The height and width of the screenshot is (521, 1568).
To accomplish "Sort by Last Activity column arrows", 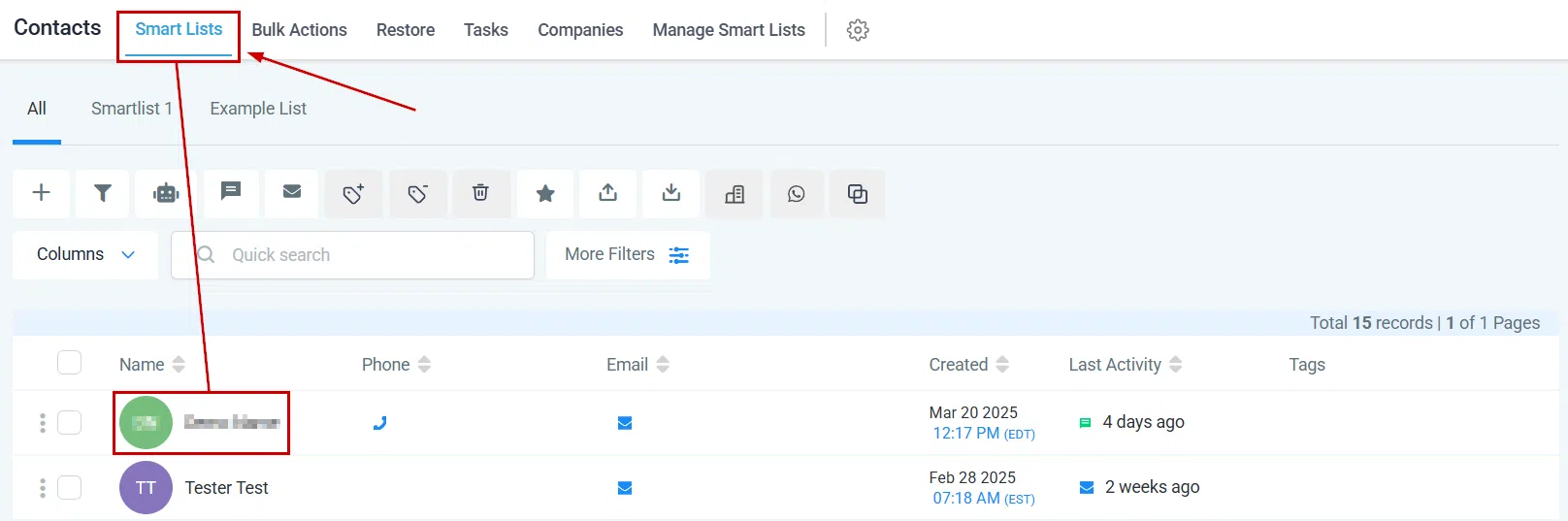I will (1175, 365).
